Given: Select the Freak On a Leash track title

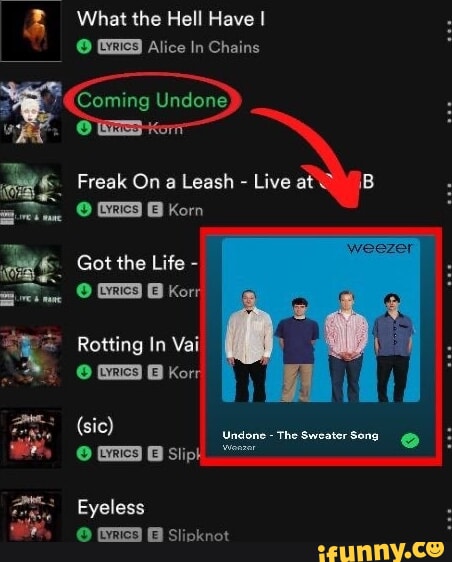Looking at the screenshot, I should 226,181.
